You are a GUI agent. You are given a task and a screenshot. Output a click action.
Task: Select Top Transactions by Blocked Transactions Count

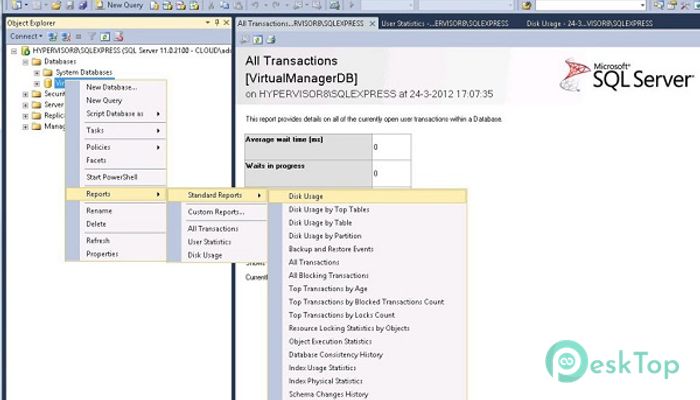point(368,302)
